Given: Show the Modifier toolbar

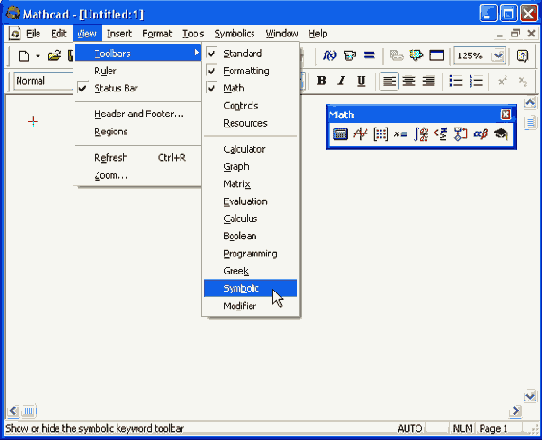Looking at the screenshot, I should [250, 306].
